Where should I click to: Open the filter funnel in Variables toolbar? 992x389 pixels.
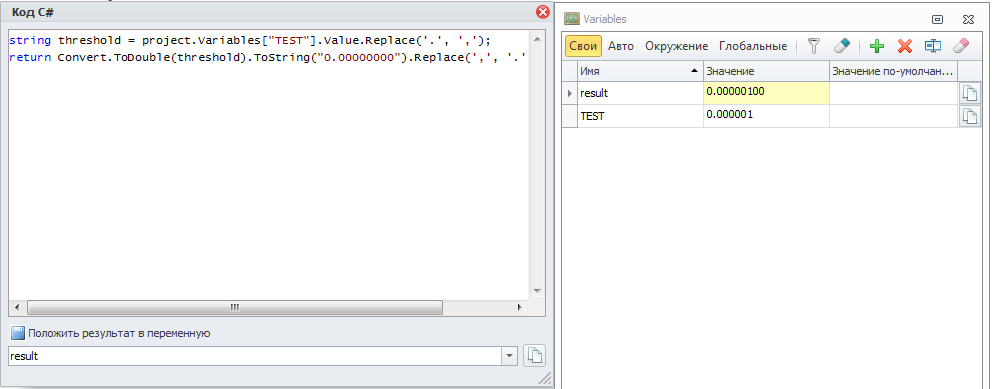click(814, 46)
